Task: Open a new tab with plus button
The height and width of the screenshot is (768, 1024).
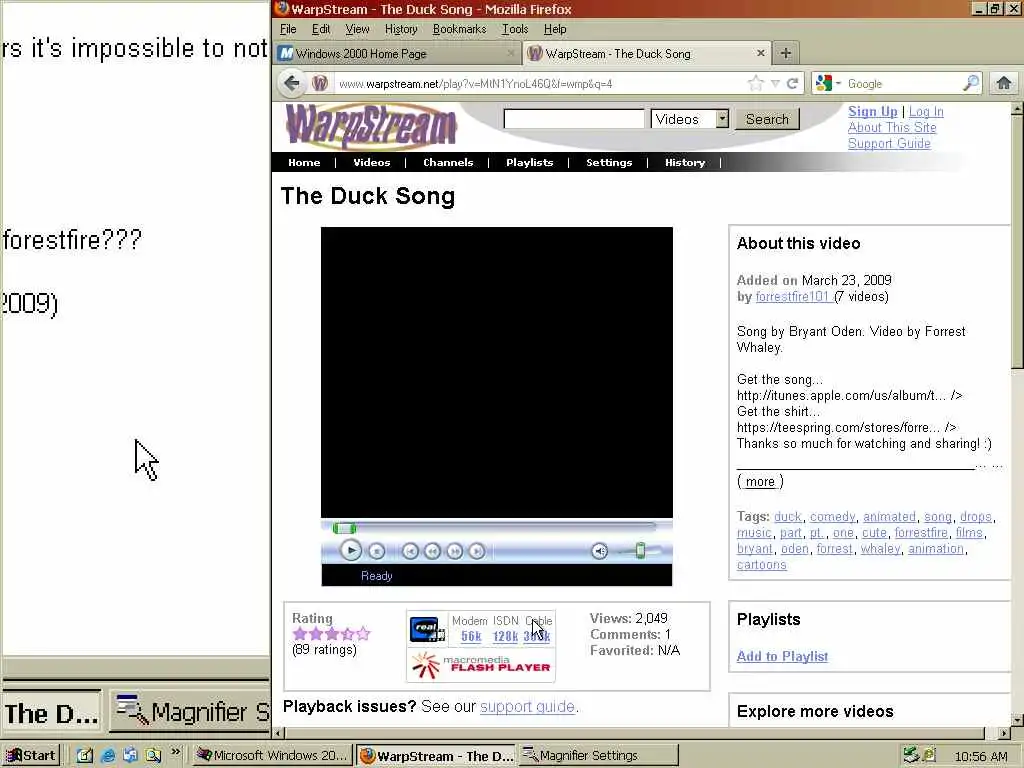Action: tap(786, 54)
